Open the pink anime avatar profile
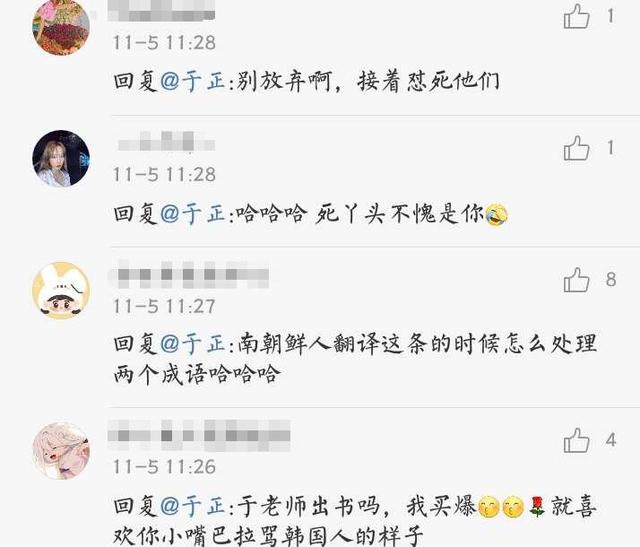Screen dimensions: 640x547 [x=61, y=451]
